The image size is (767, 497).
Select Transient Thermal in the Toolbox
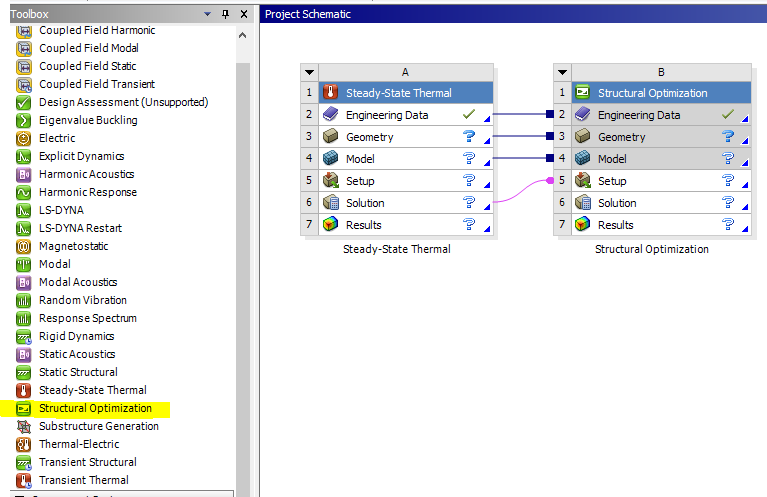83,480
